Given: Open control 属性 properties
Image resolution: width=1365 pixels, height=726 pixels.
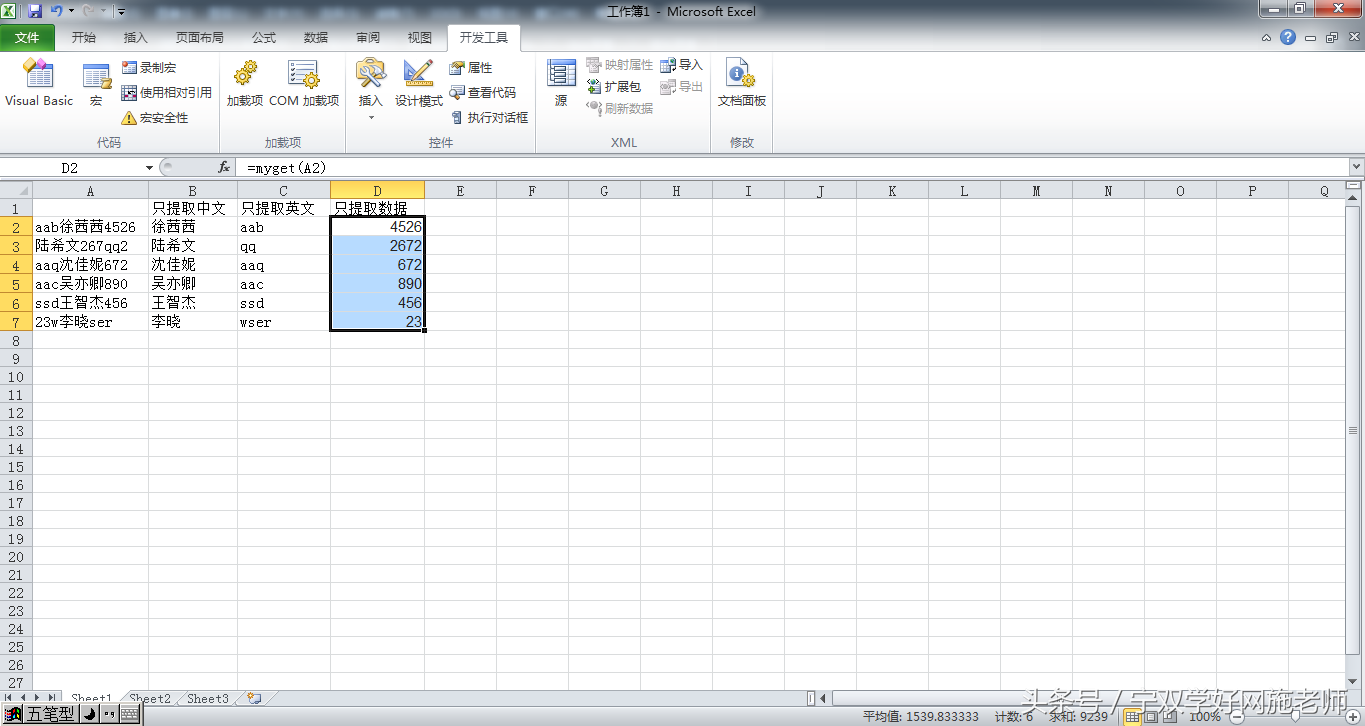Looking at the screenshot, I should click(x=471, y=68).
